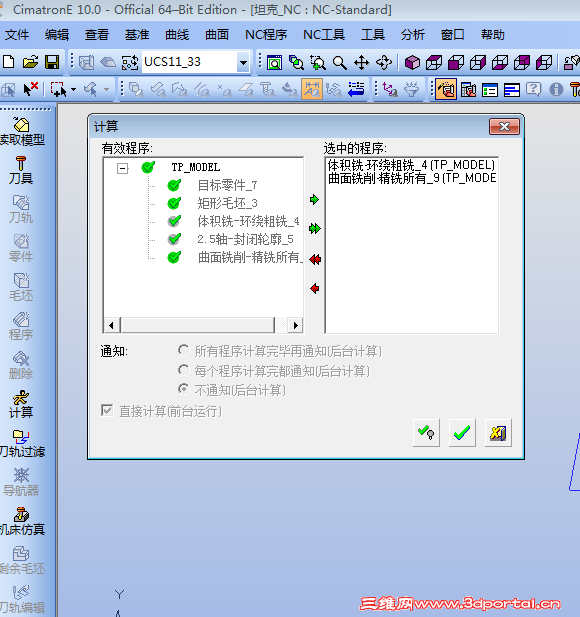Open the NC工具 menu
Screen dimensions: 580x617
pyautogui.click(x=324, y=35)
